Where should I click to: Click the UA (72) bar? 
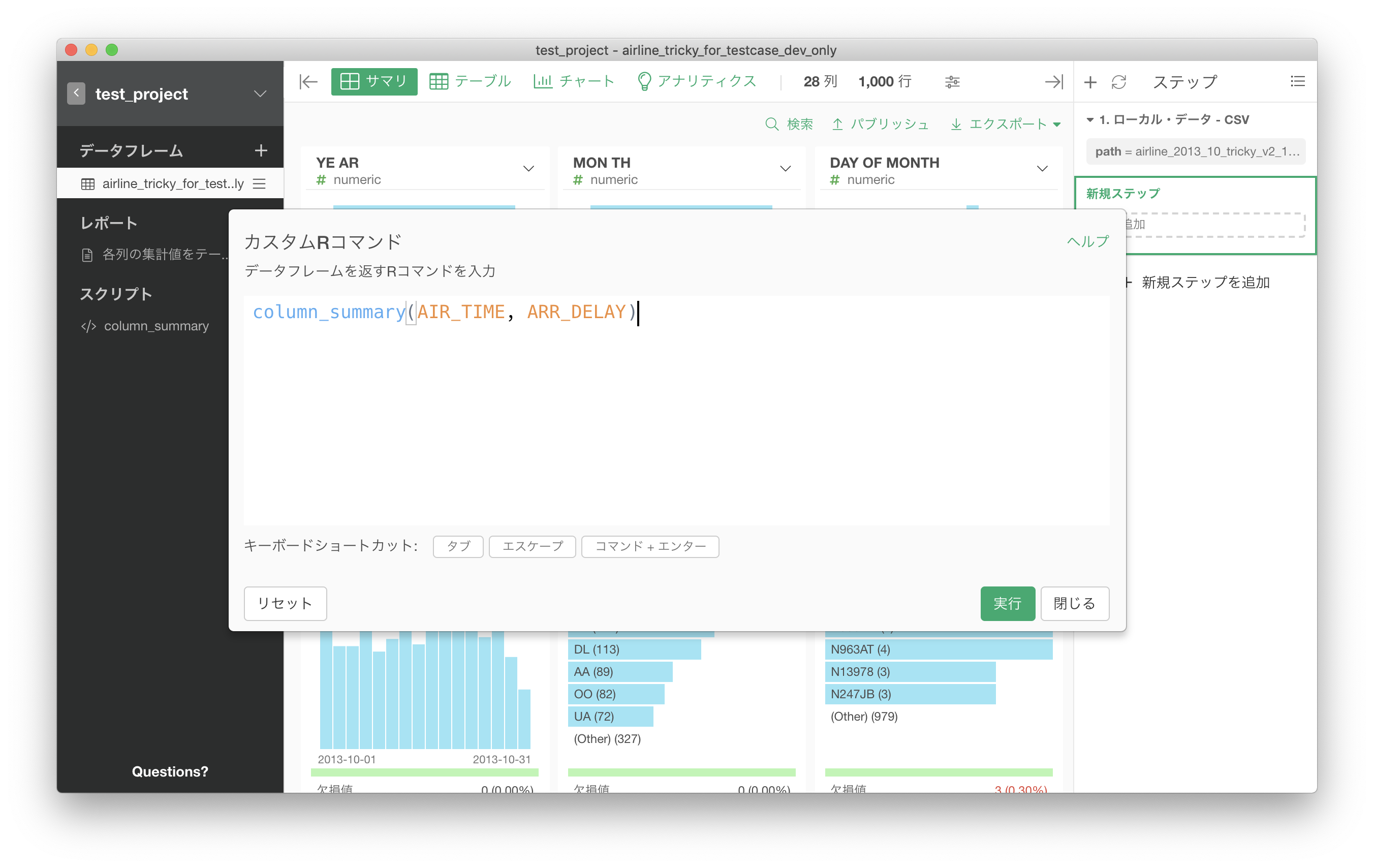point(610,716)
